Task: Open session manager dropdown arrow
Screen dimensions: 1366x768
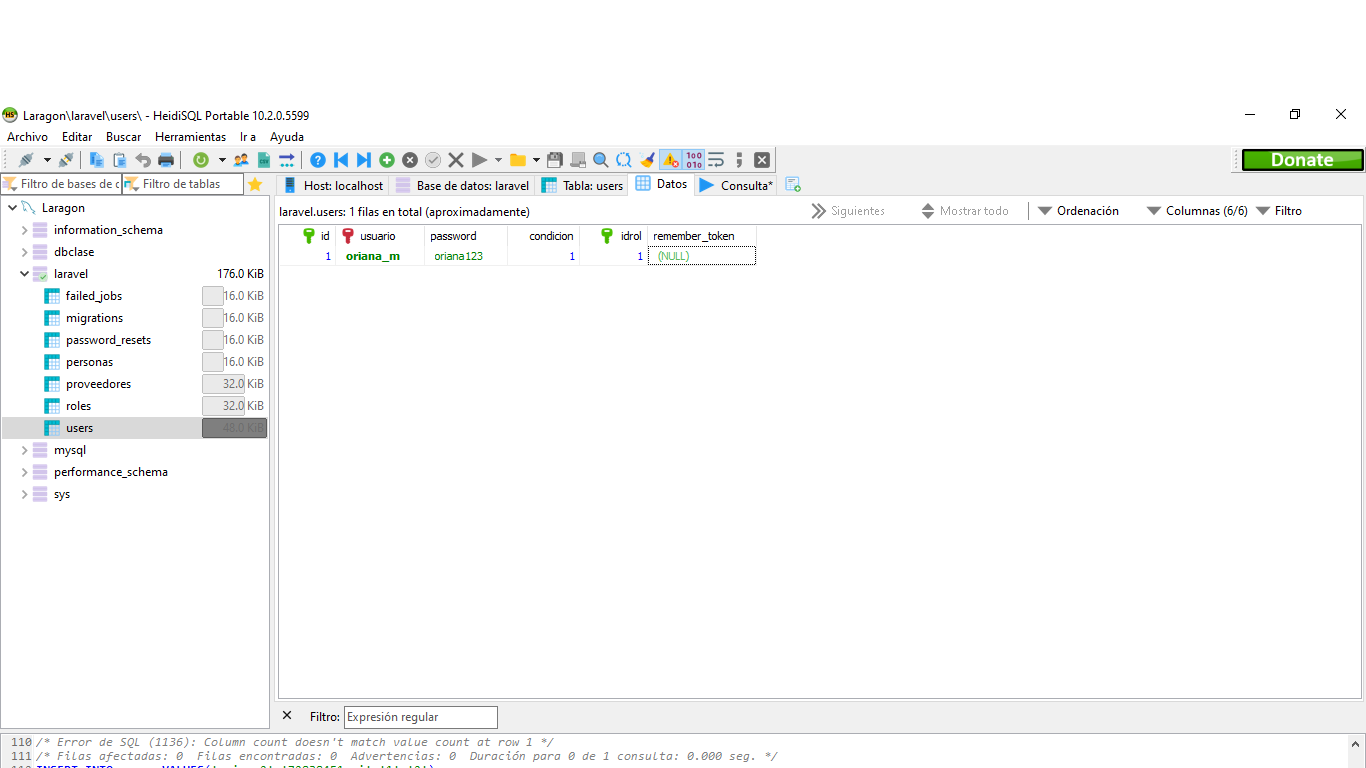Action: (46, 160)
